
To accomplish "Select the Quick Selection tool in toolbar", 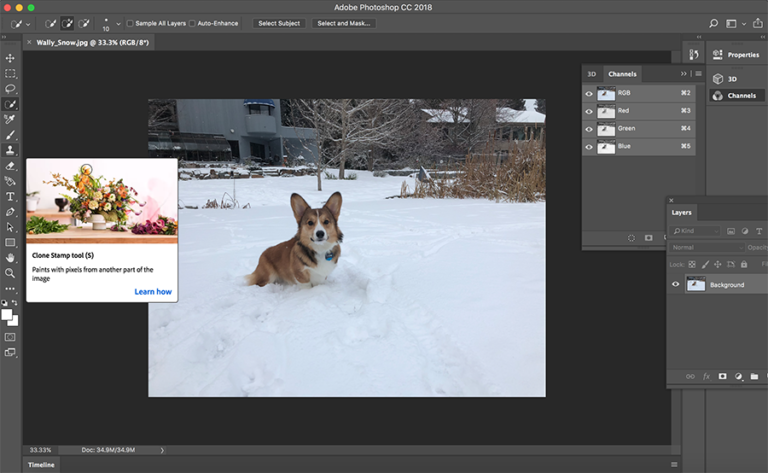I will (x=10, y=104).
